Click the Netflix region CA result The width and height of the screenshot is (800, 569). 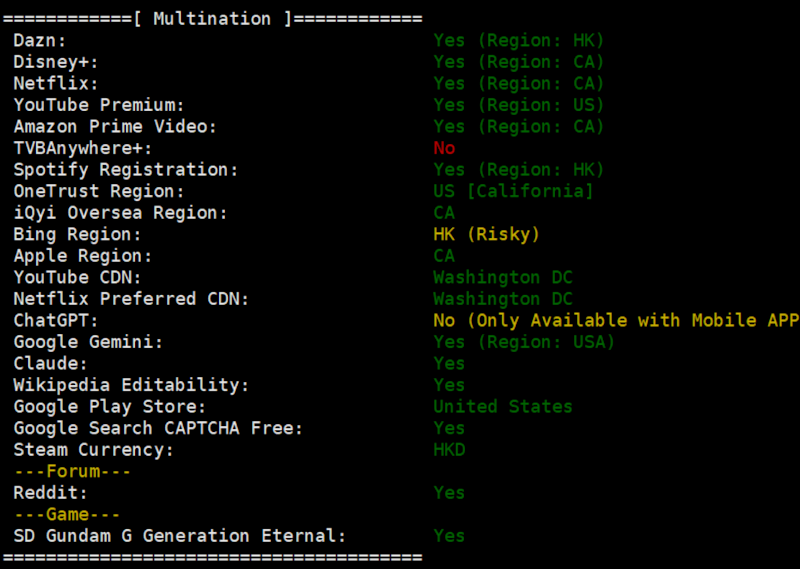[518, 83]
